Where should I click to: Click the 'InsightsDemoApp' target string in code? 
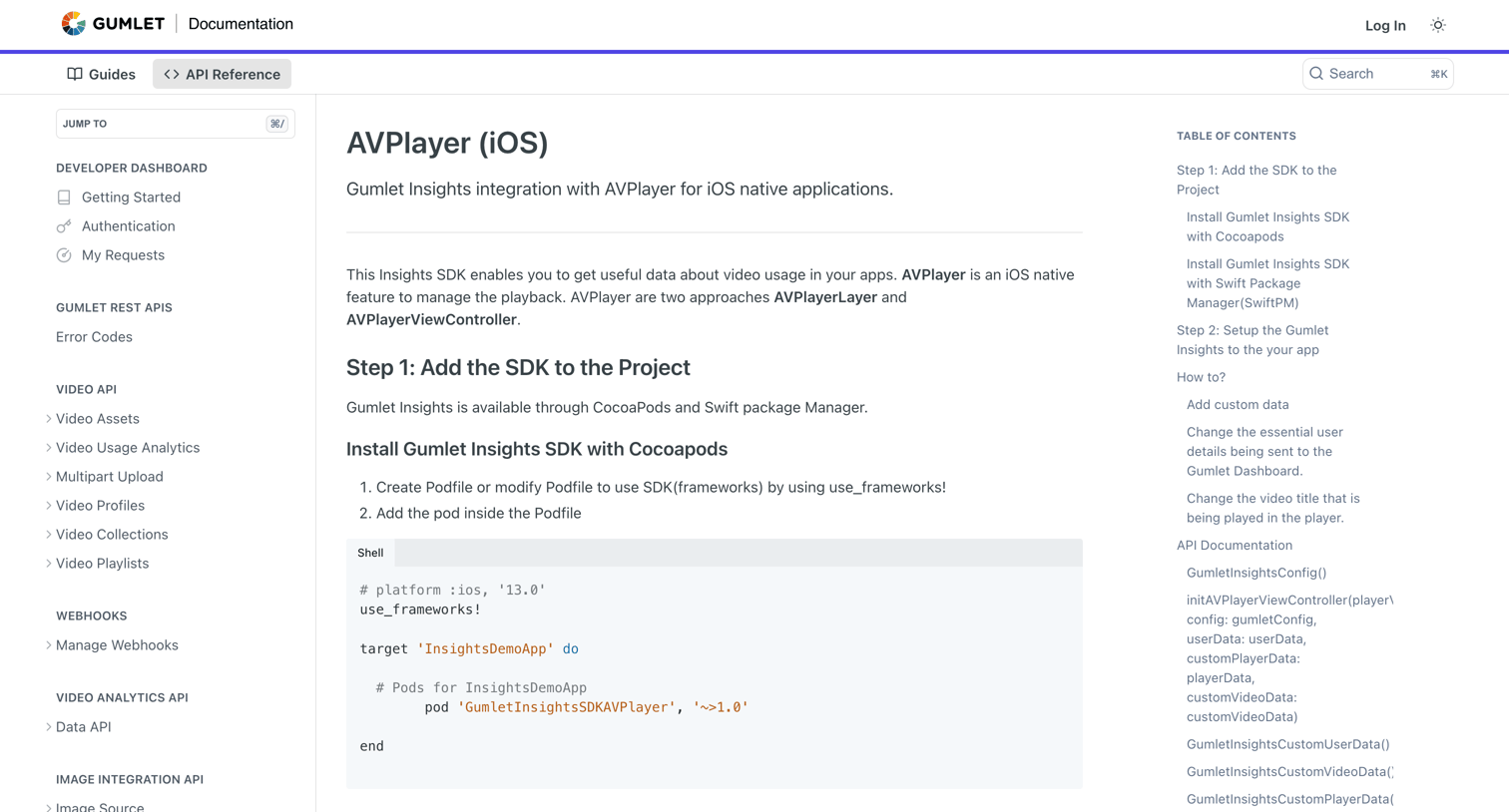(485, 648)
